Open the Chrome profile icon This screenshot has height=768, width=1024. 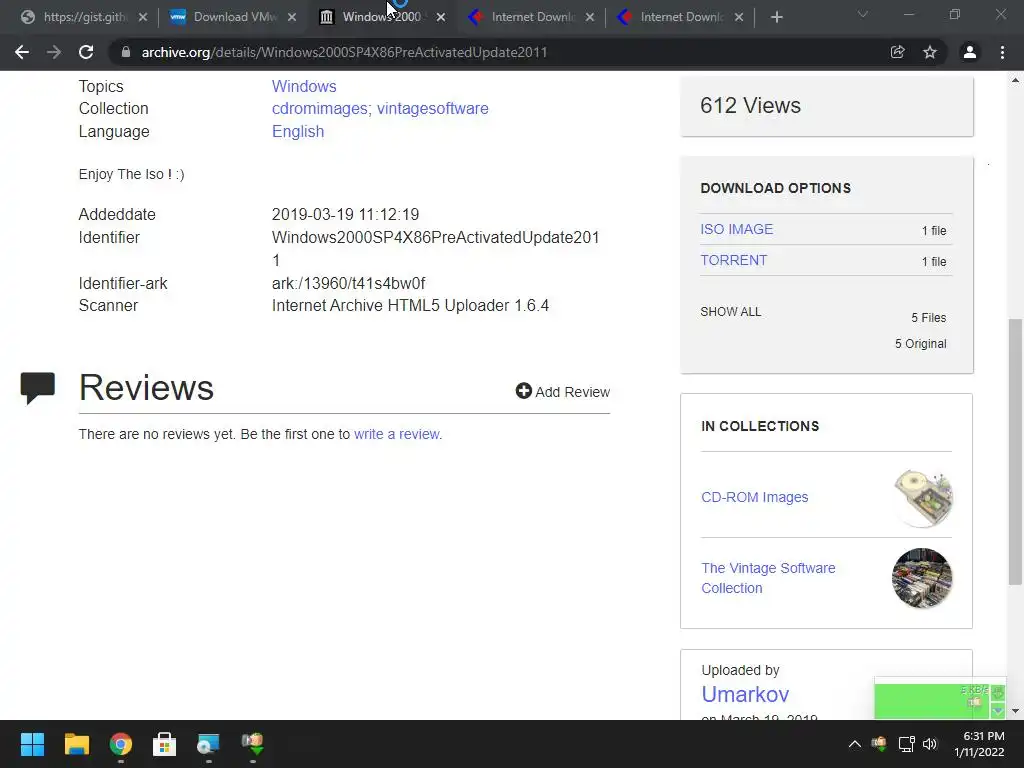click(x=970, y=52)
